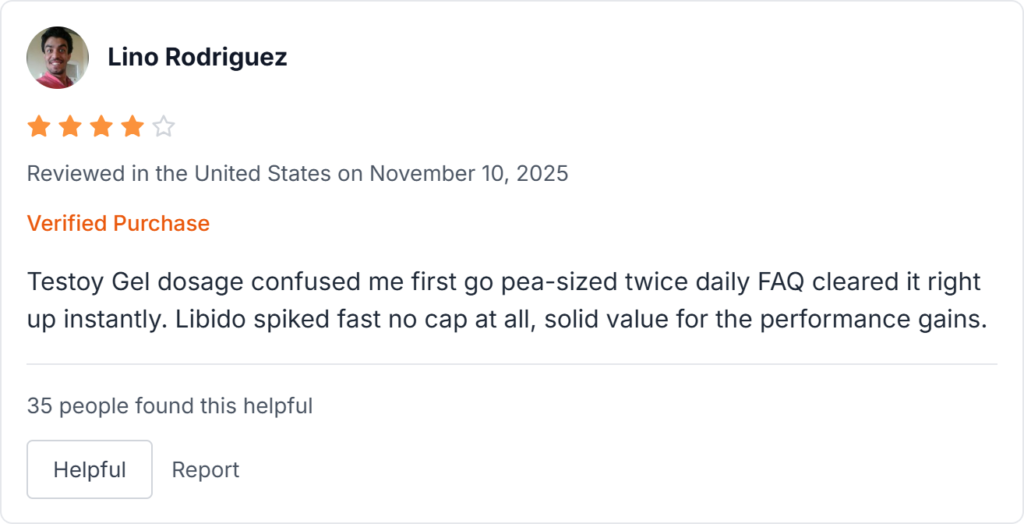
Task: Click the third filled rating star
Action: click(x=101, y=127)
